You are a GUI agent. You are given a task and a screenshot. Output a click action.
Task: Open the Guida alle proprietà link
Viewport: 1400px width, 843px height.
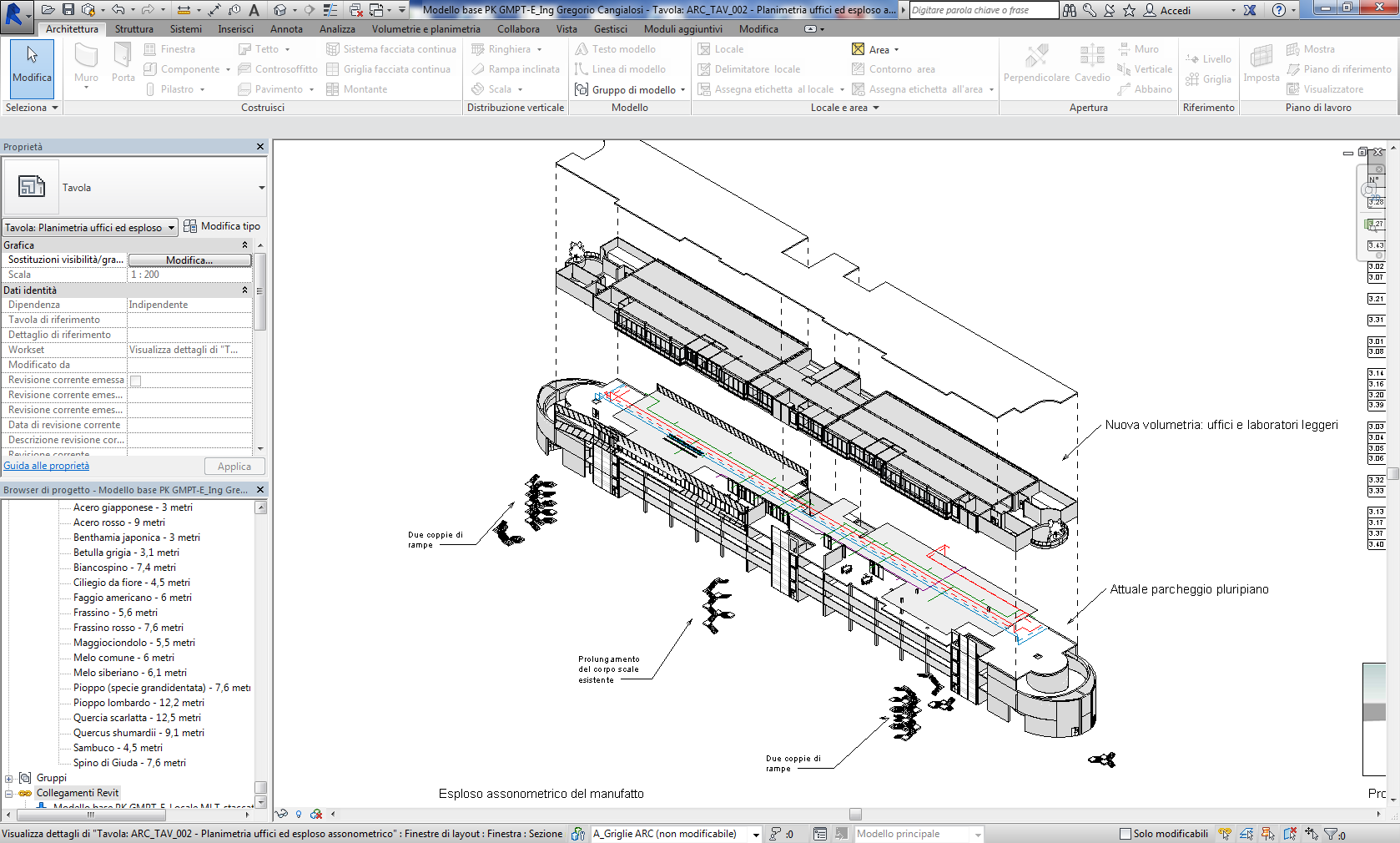click(x=47, y=466)
